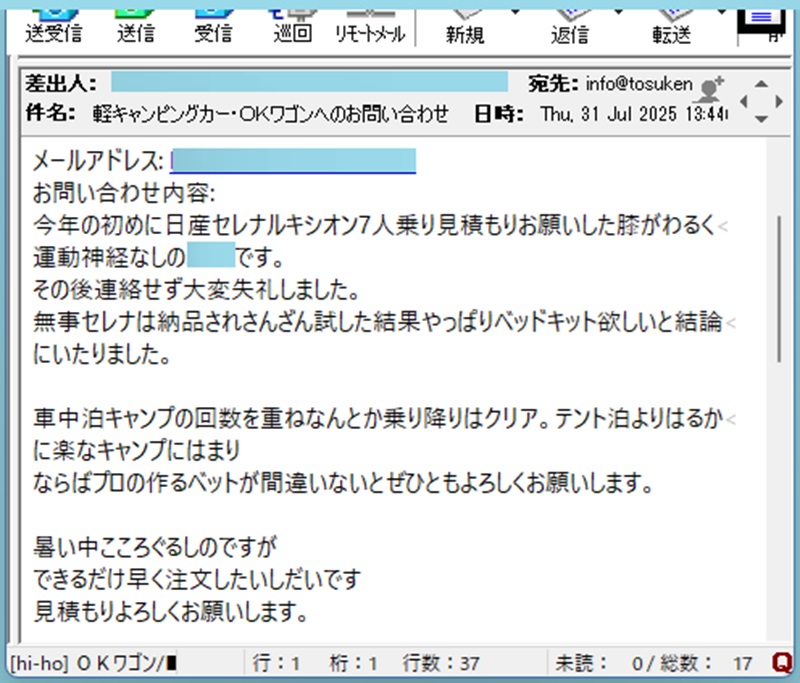Screen dimensions: 800x683
Task: Click the 送信 (send) toolbar button
Action: [134, 24]
